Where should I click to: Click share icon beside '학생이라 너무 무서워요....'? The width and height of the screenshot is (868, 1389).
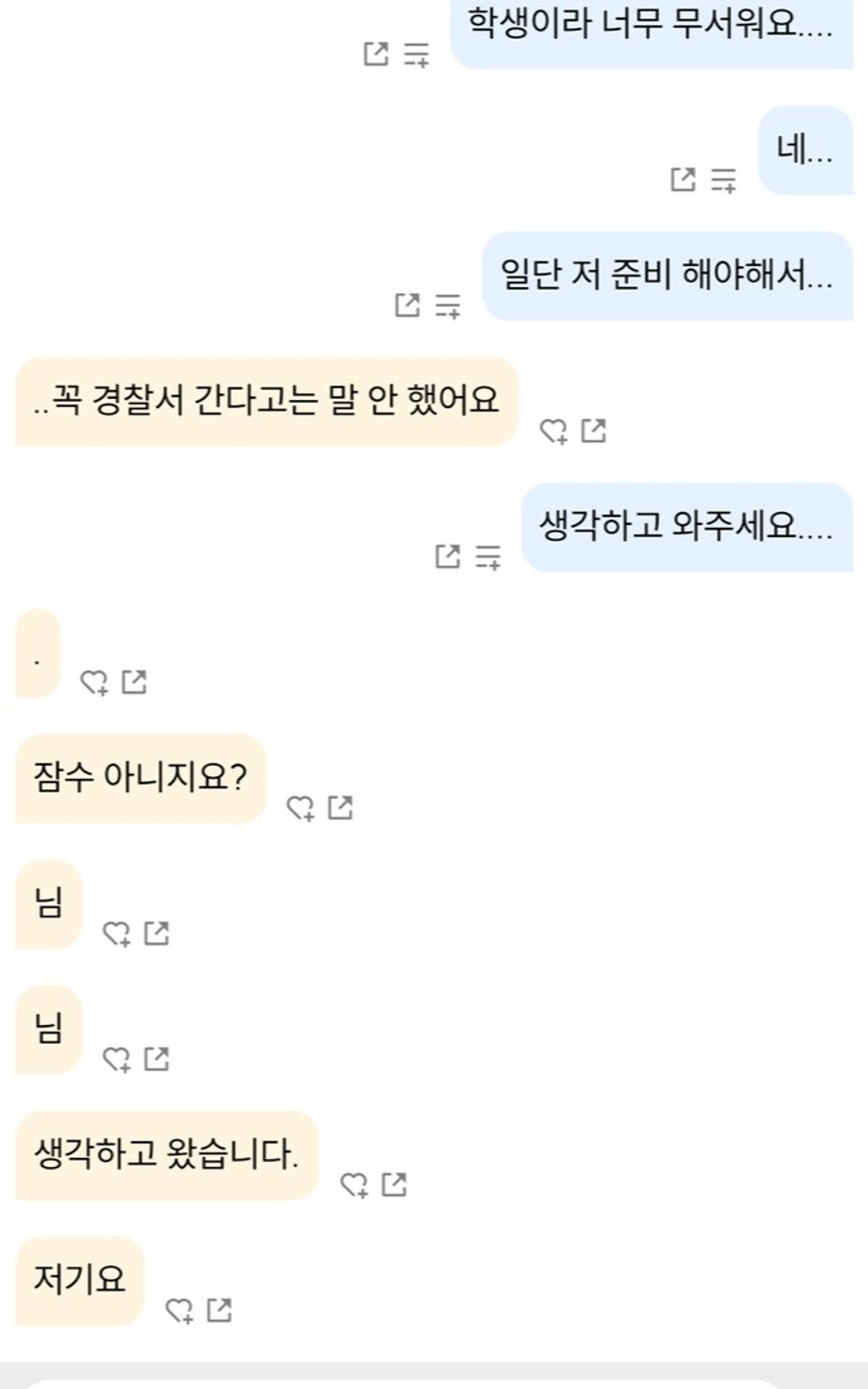375,54
